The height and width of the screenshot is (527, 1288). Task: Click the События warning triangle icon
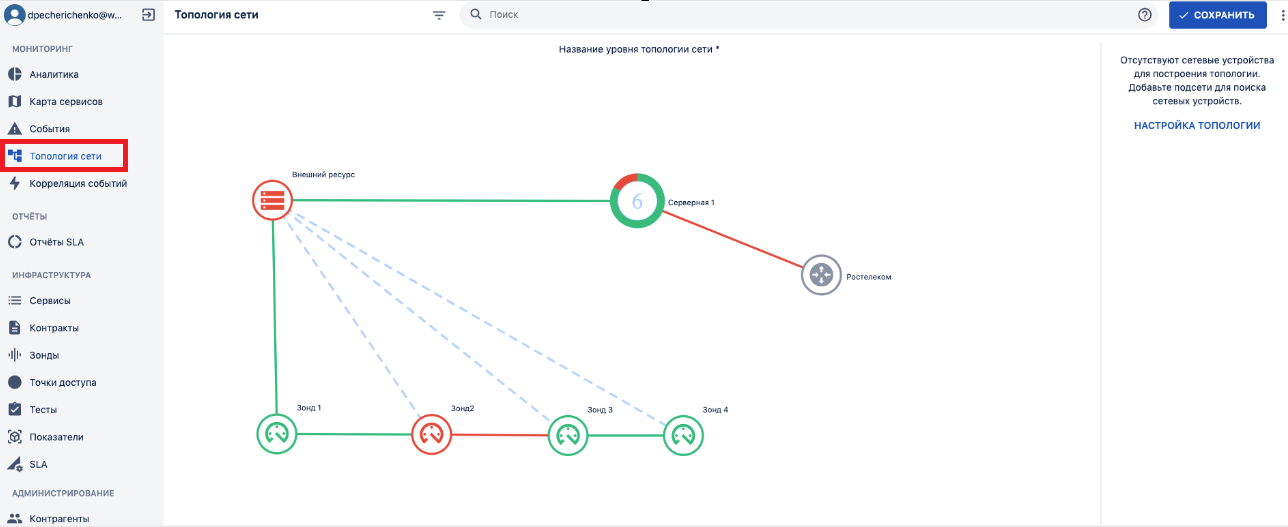pos(15,128)
